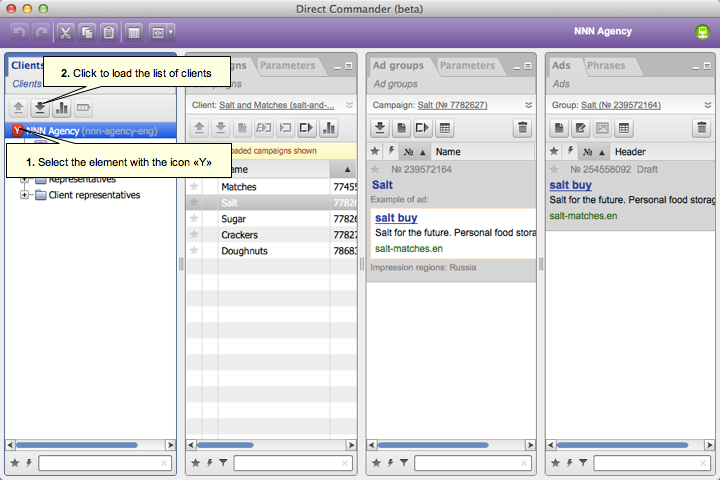The height and width of the screenshot is (480, 720).
Task: Click the Salt (№ 7782627) campaign link
Action: 452,105
